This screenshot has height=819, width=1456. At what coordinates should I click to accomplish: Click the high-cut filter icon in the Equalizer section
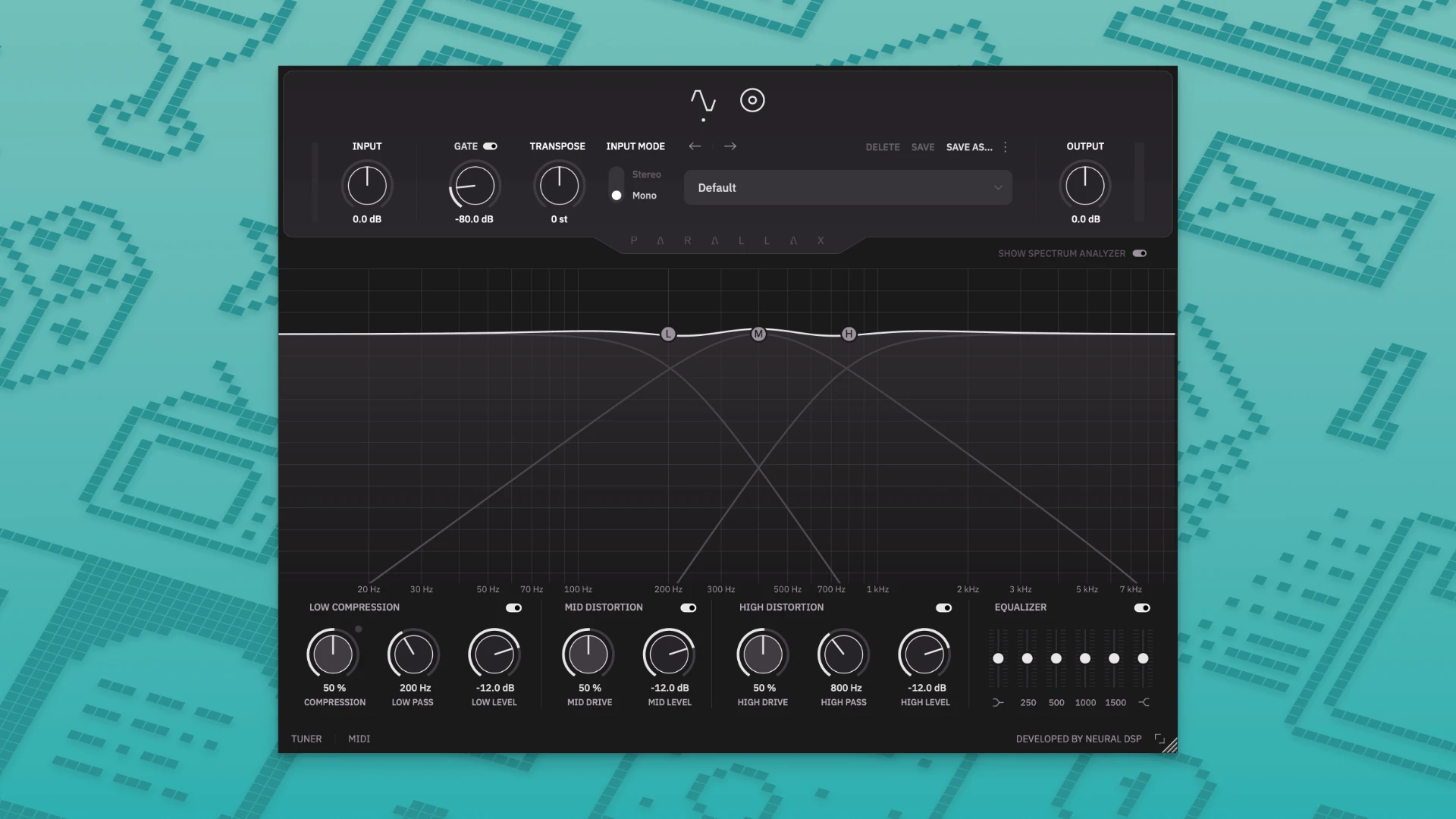point(1144,701)
